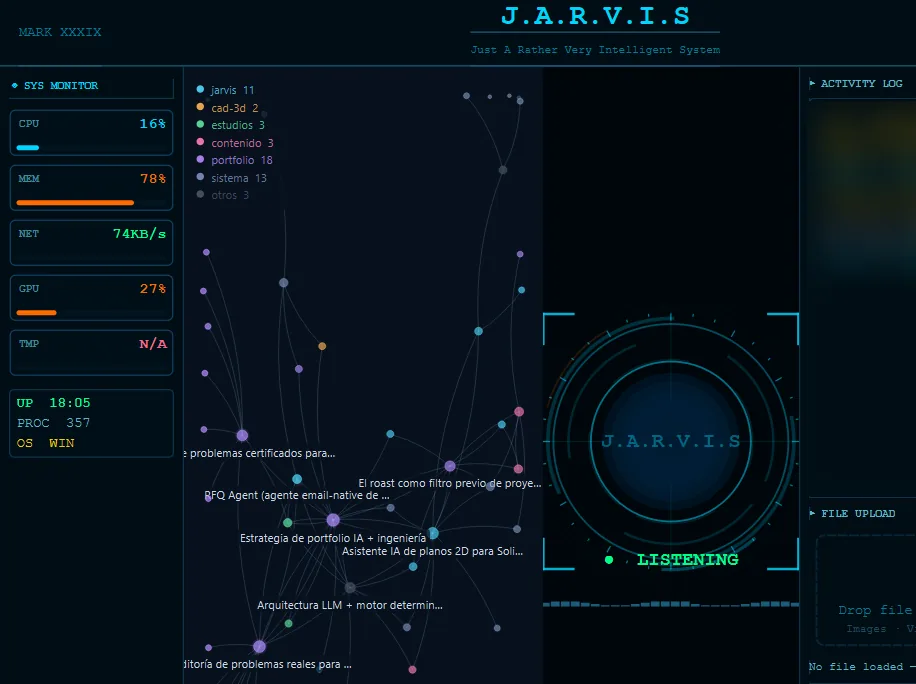
Task: Click the TMP N/A monitor card
Action: (x=92, y=352)
